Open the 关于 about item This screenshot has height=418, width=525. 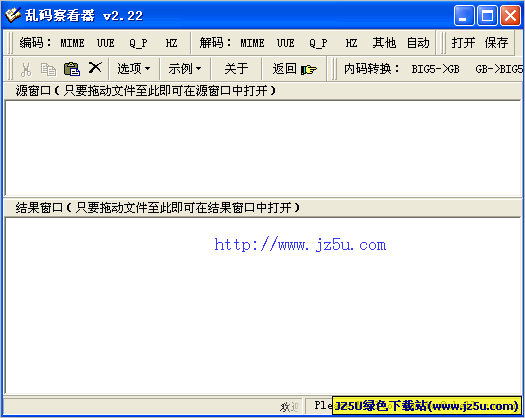click(236, 69)
